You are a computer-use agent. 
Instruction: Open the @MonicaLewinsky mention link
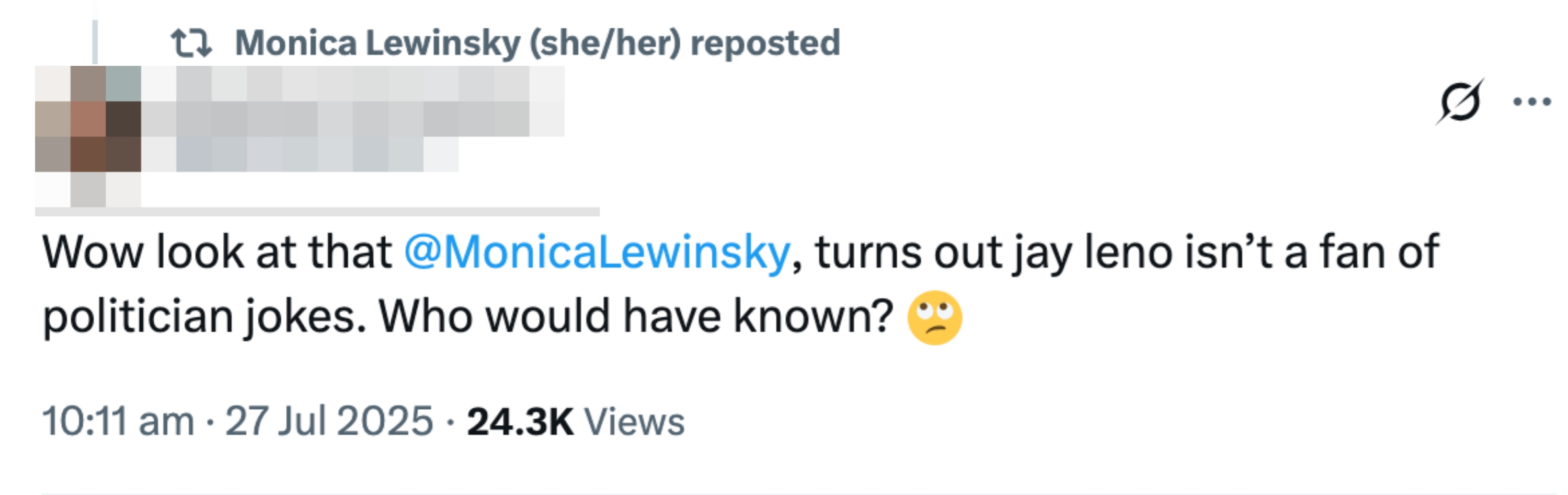(597, 252)
